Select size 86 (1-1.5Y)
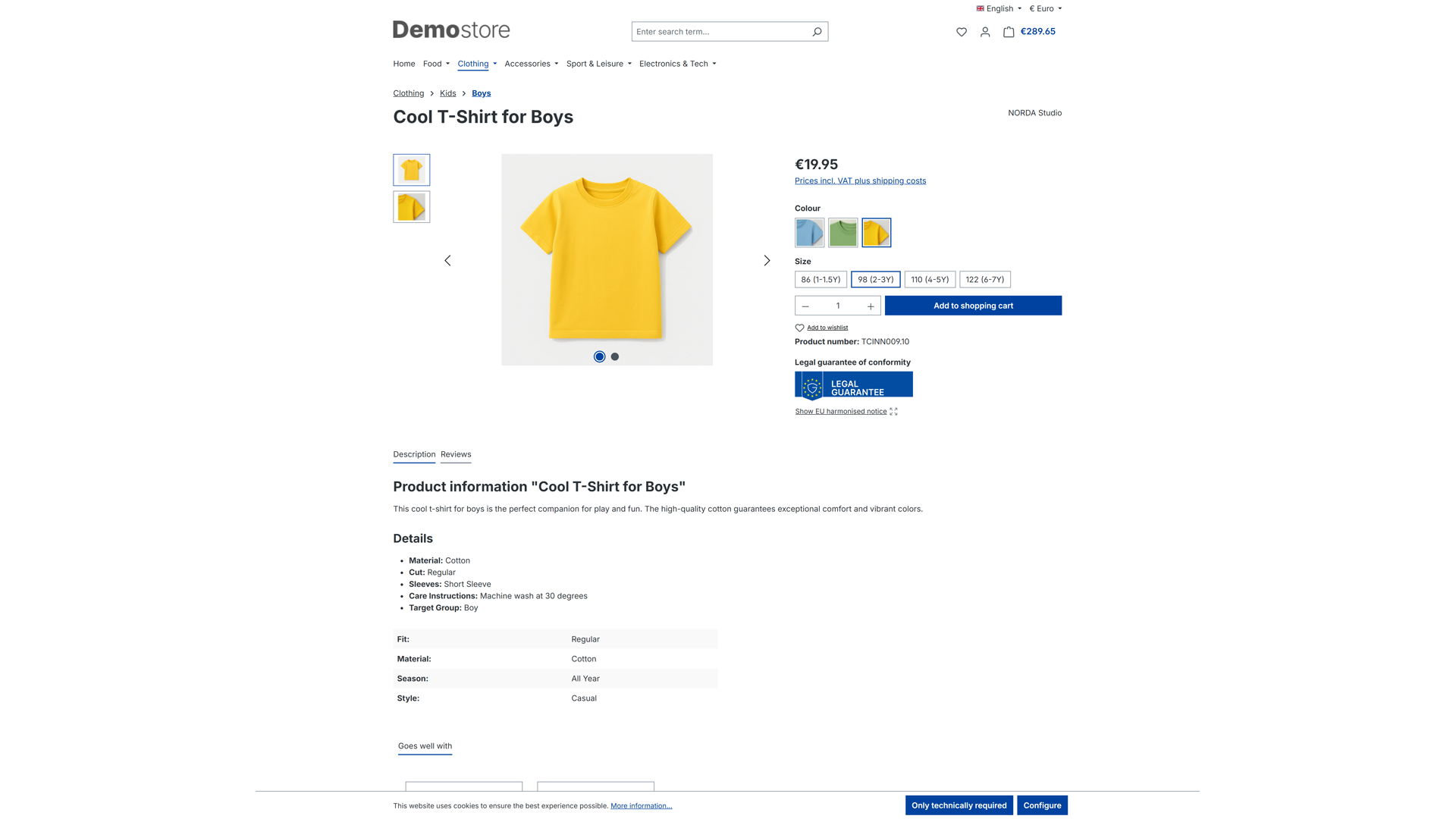The width and height of the screenshot is (1456, 819). 821,279
